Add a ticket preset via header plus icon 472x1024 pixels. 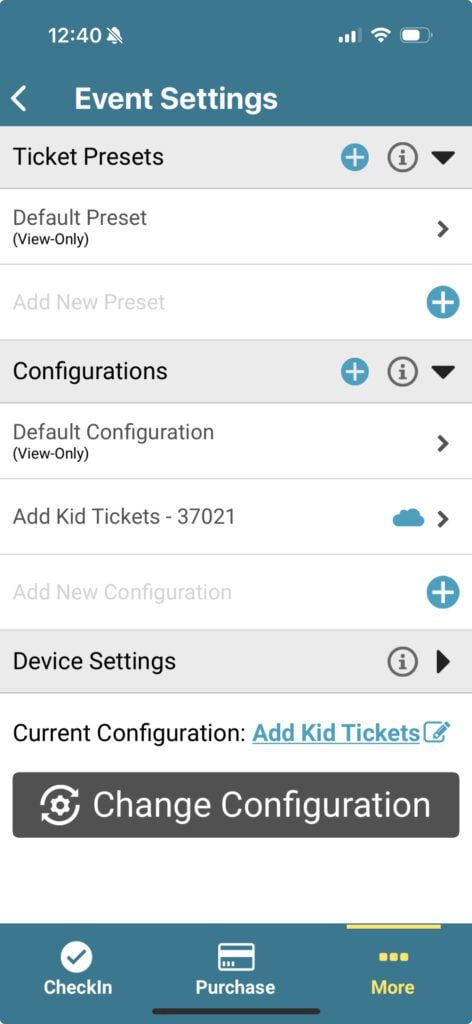pyautogui.click(x=354, y=157)
